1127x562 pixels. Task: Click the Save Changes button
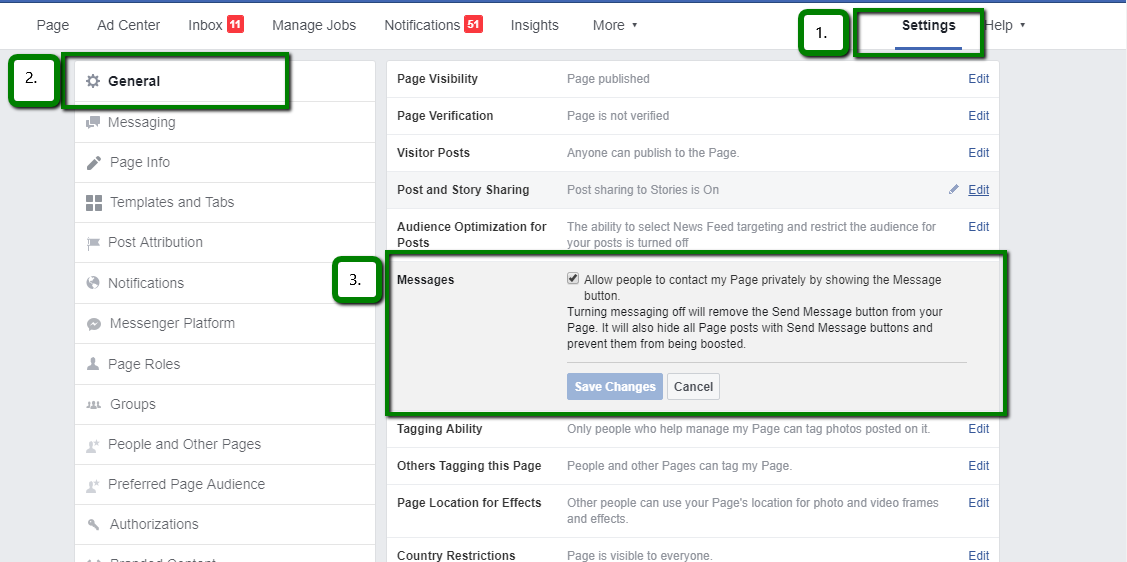coord(615,387)
